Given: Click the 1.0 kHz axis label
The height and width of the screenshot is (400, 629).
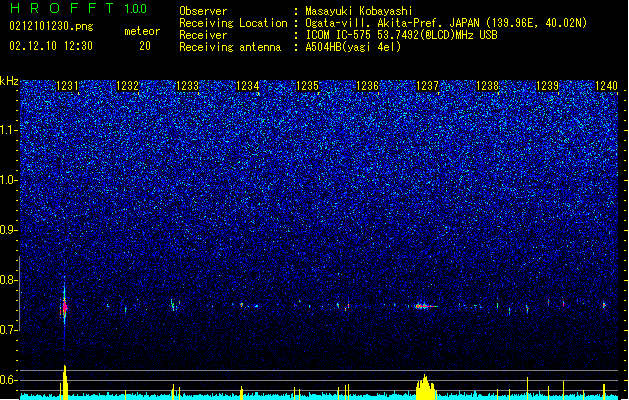Looking at the screenshot, I should [9, 180].
